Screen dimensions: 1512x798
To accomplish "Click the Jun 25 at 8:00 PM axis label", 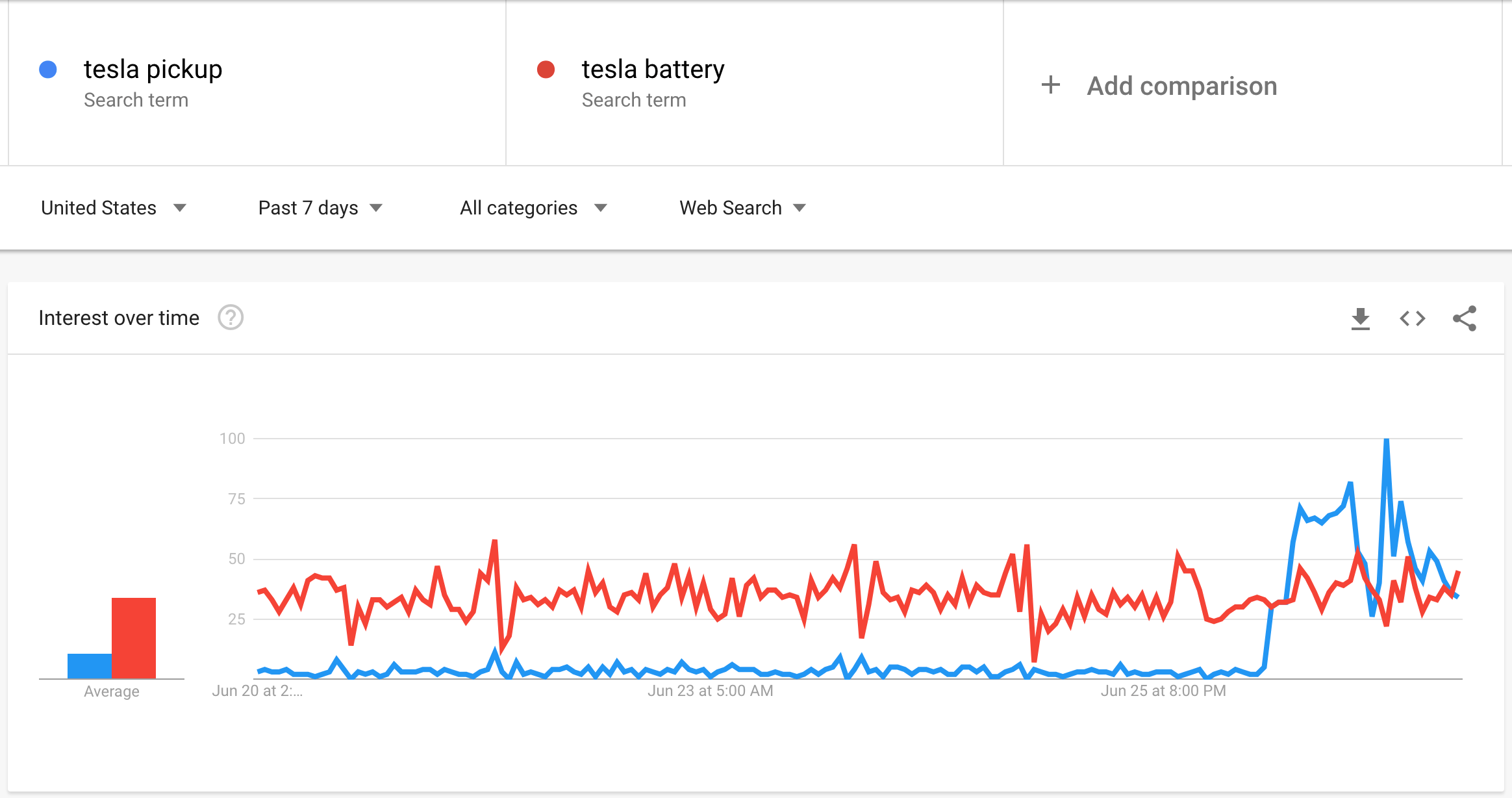I will pyautogui.click(x=1163, y=691).
